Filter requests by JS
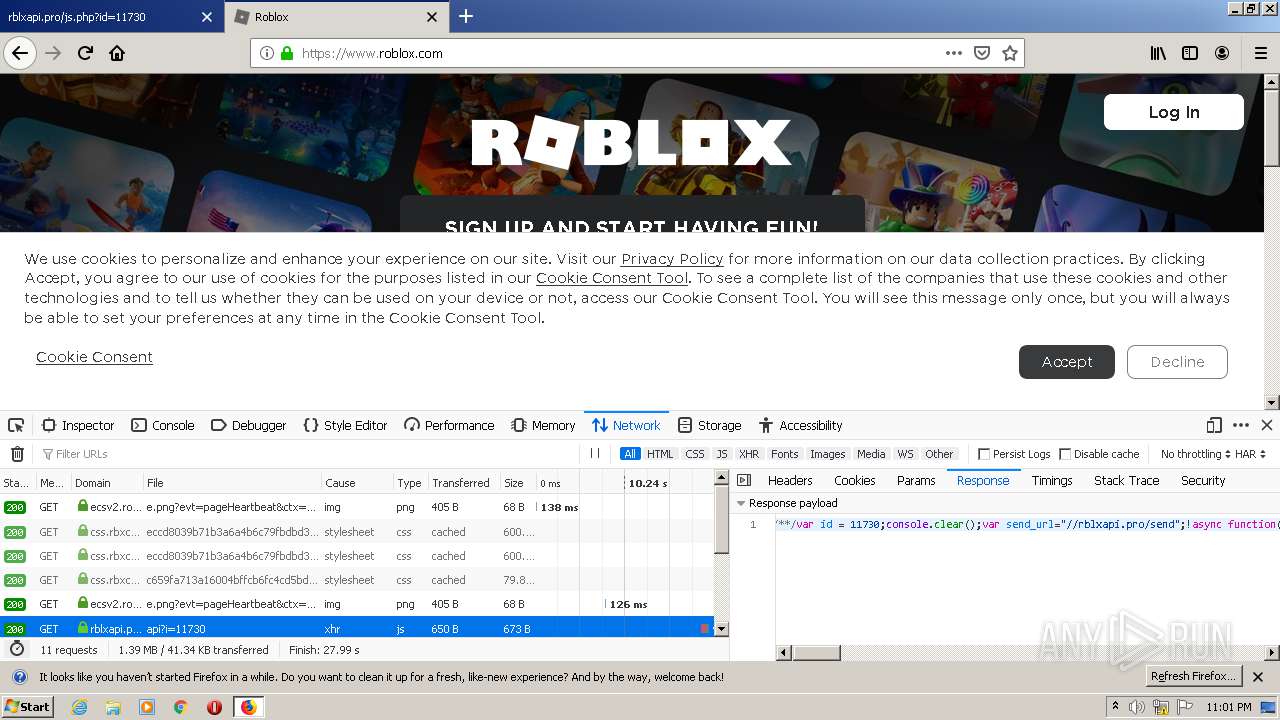Screen dimensions: 1280x720 (x=722, y=454)
